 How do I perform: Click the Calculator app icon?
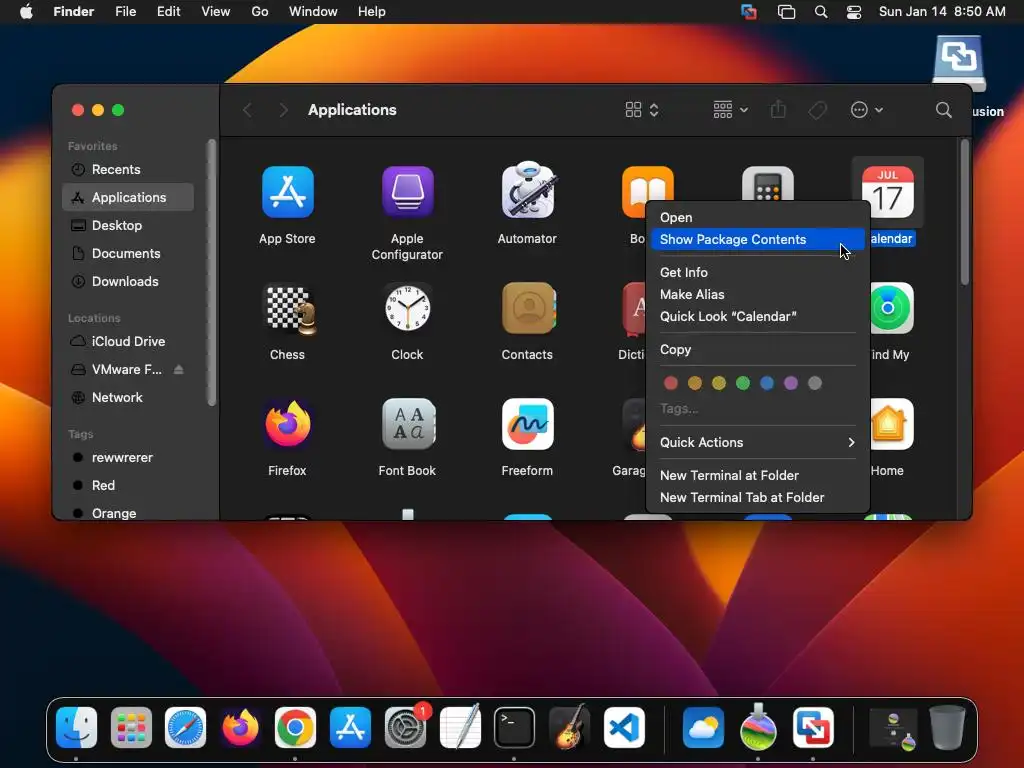768,184
